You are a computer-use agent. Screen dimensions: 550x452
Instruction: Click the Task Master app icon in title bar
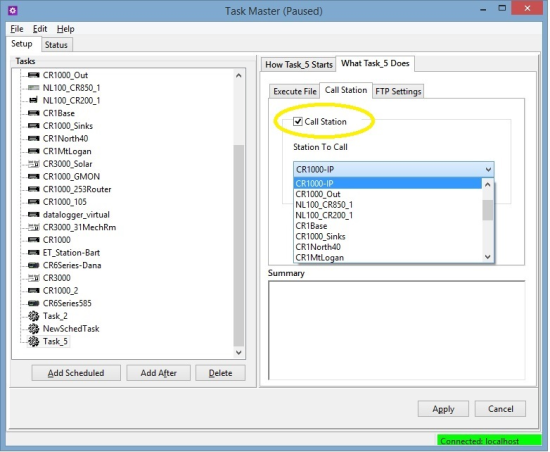tap(13, 11)
